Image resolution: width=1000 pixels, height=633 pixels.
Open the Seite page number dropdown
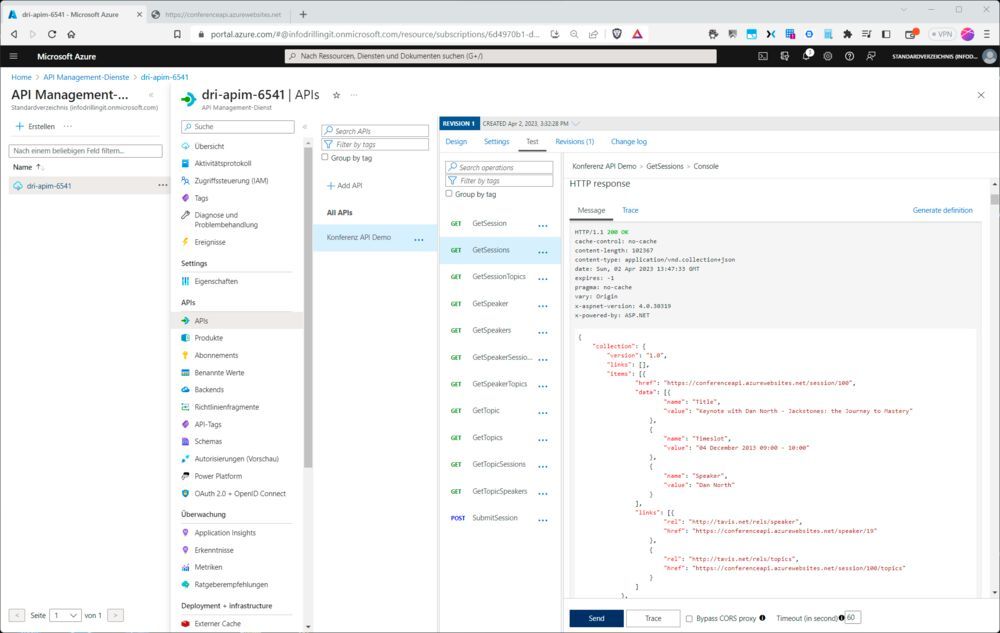tap(63, 615)
